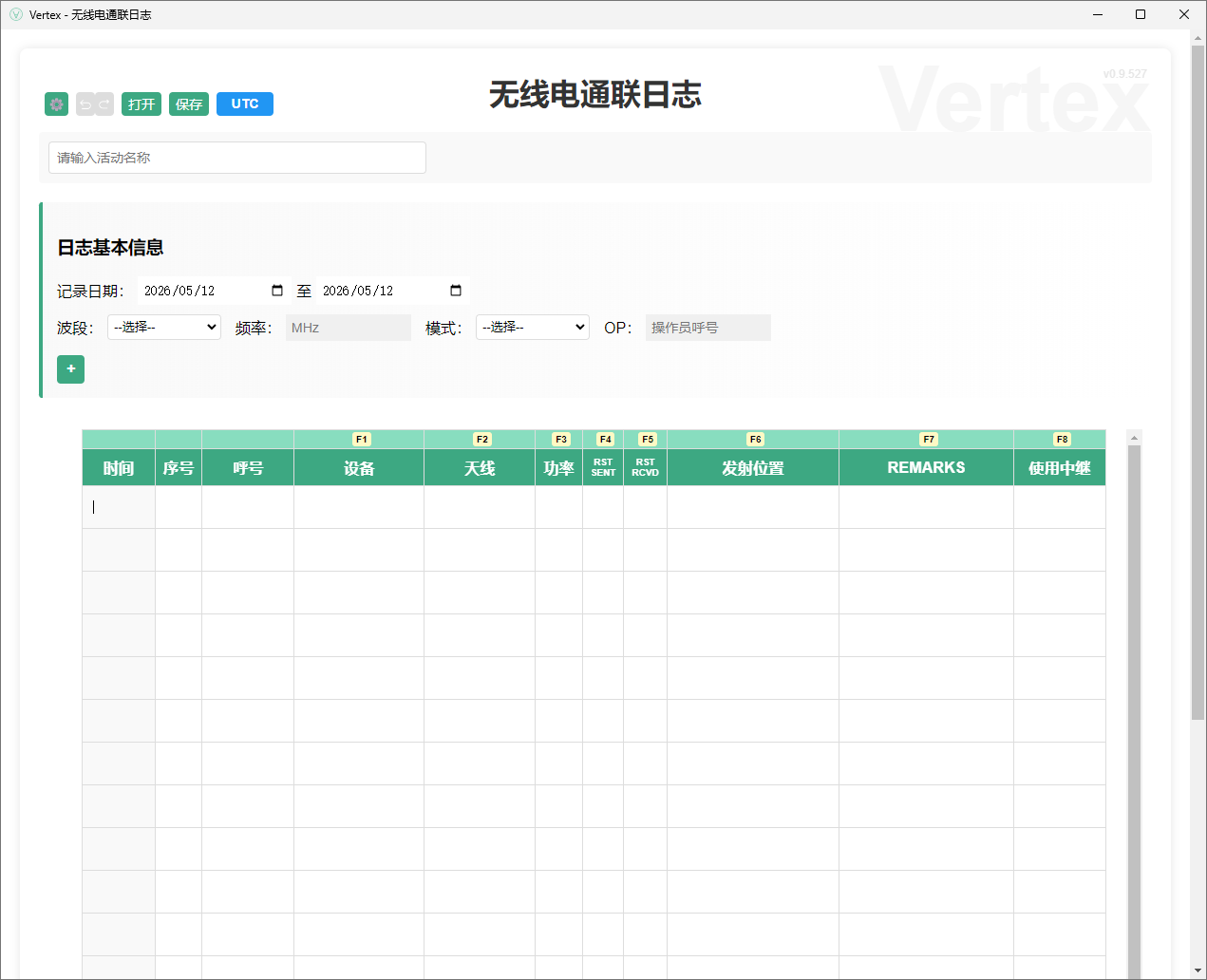Click the 保存 save button
The height and width of the screenshot is (980, 1207).
point(189,104)
